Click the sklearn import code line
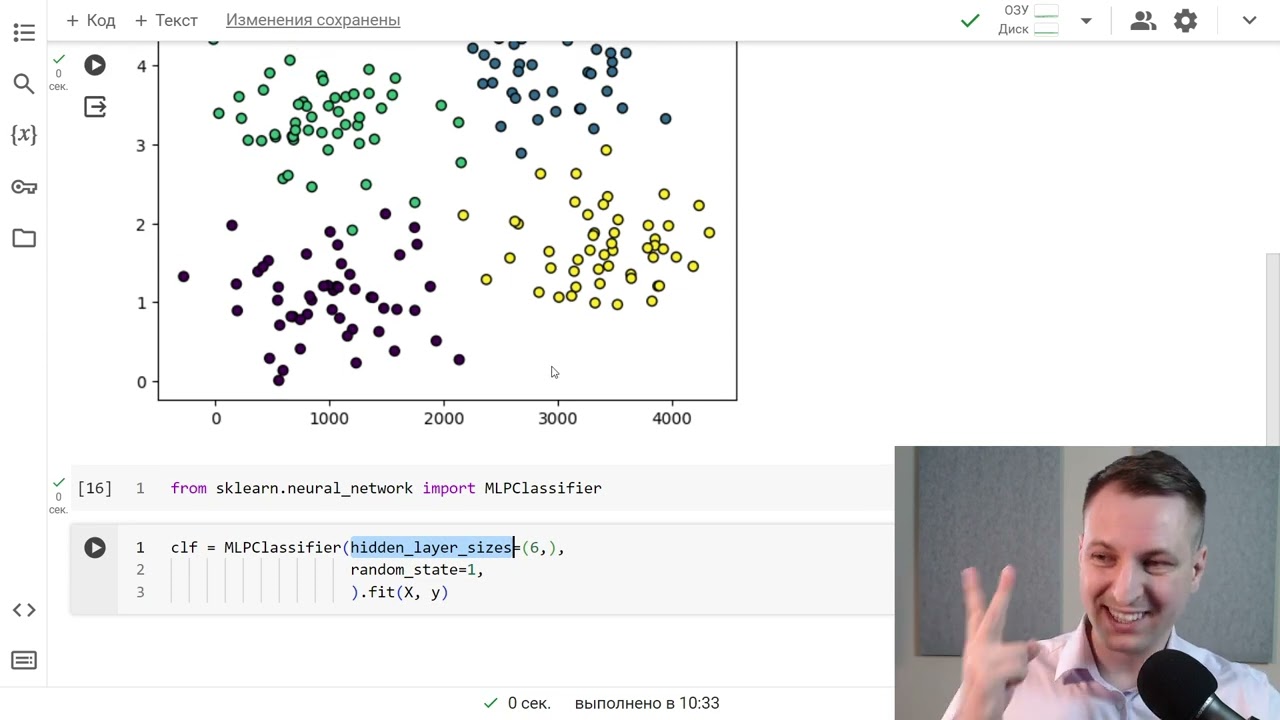 point(386,488)
